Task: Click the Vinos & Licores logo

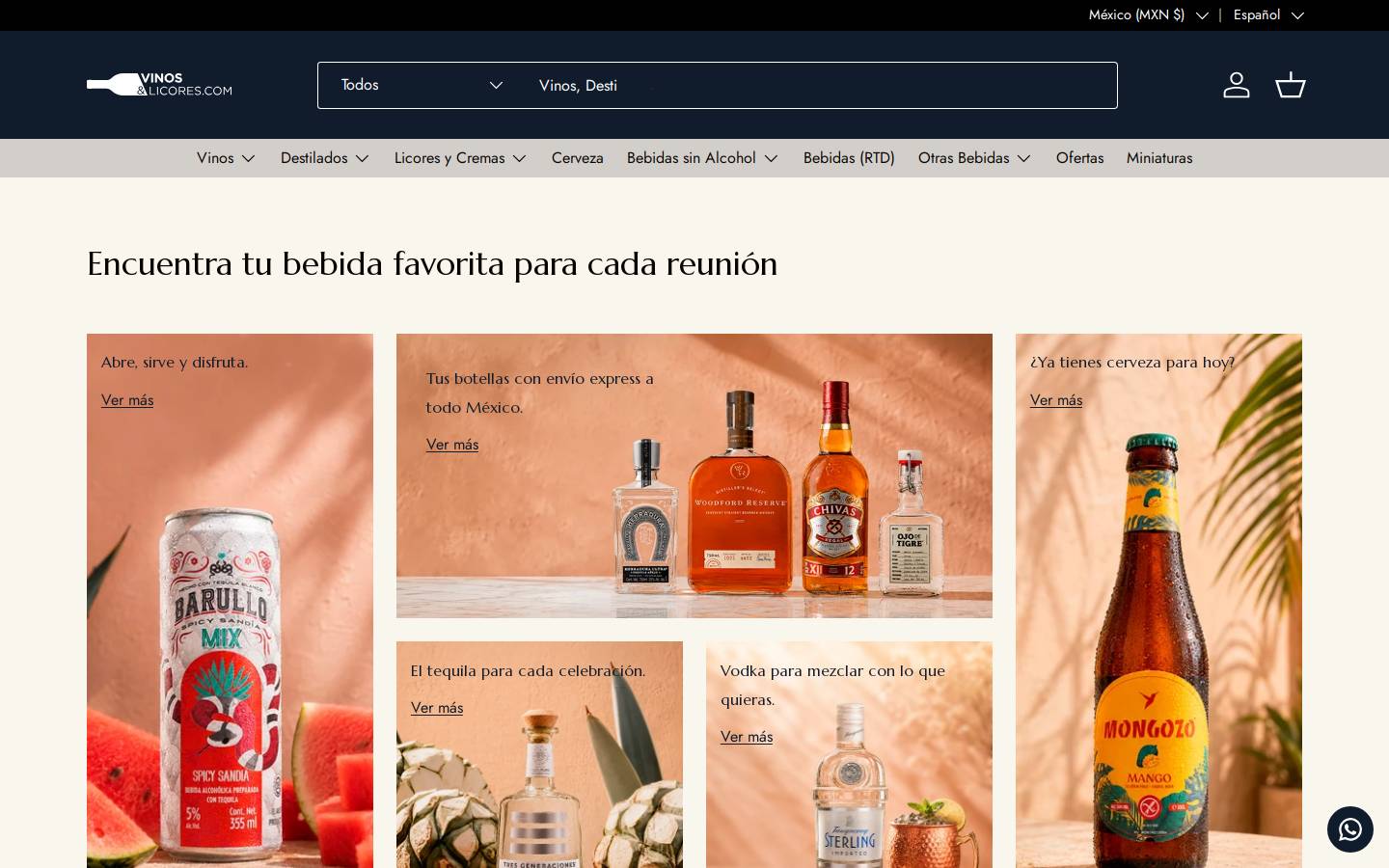Action: 159,85
